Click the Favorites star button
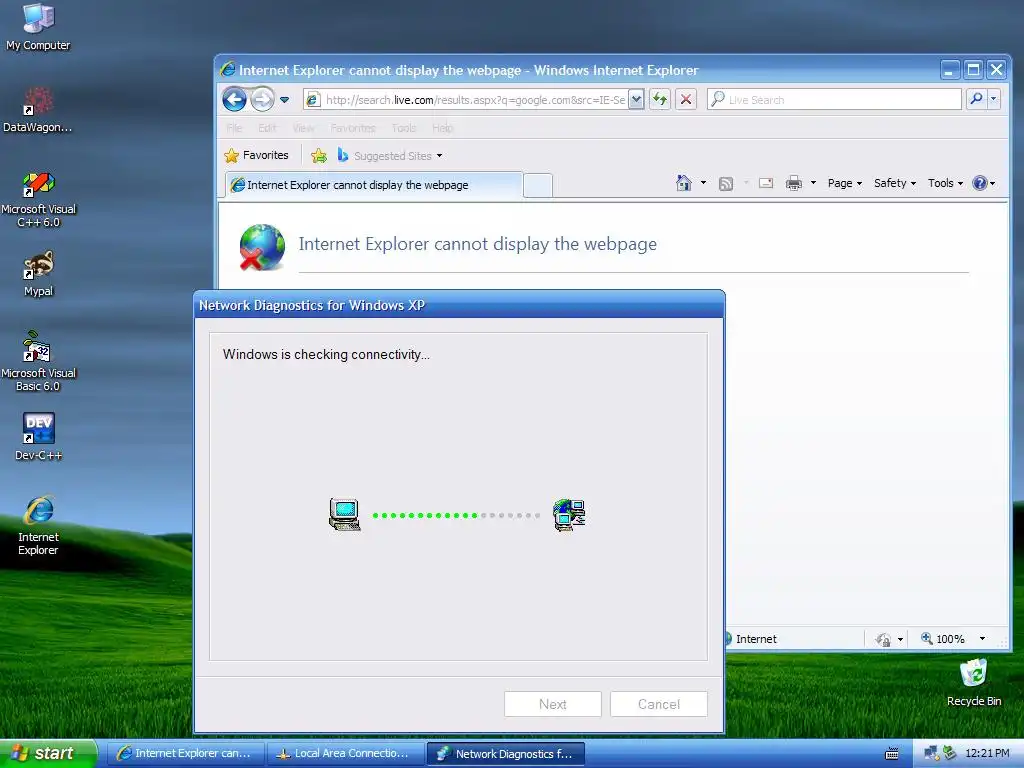The height and width of the screenshot is (768, 1024). click(256, 155)
